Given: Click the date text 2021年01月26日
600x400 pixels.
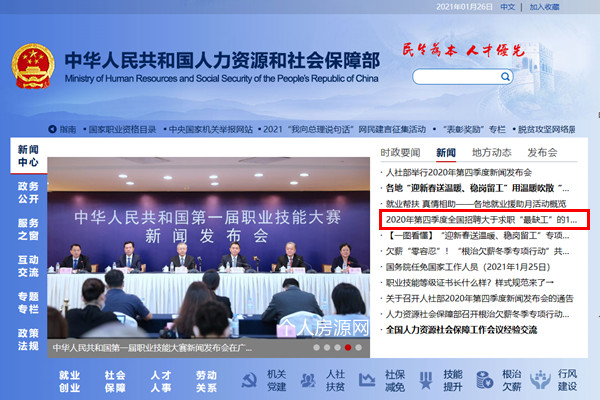Looking at the screenshot, I should click(465, 7).
